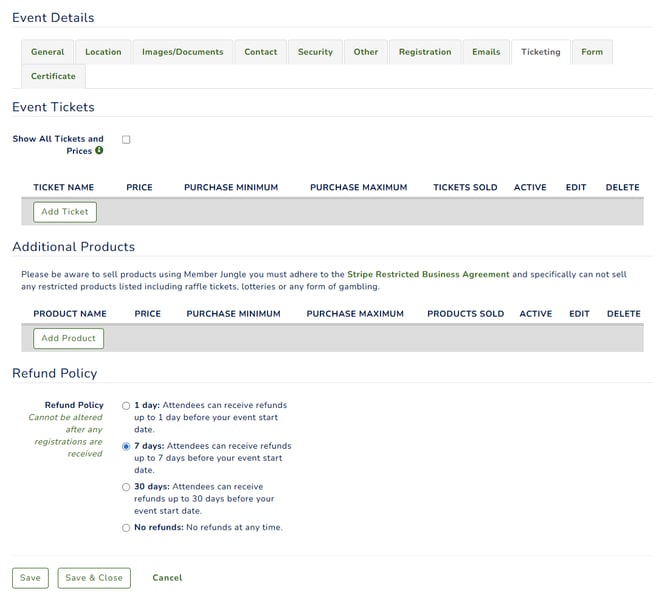The width and height of the screenshot is (670, 594).
Task: Open the Security tab
Action: (x=315, y=52)
